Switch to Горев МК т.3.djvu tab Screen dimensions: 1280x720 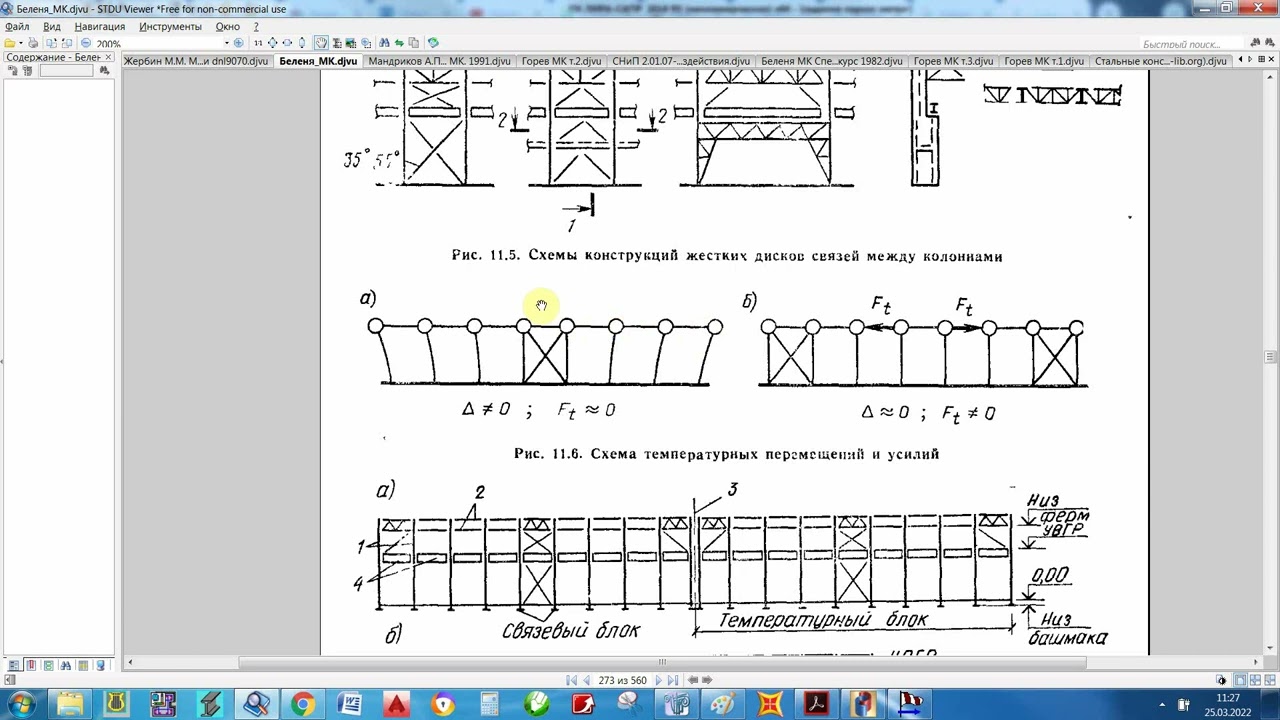pos(953,61)
